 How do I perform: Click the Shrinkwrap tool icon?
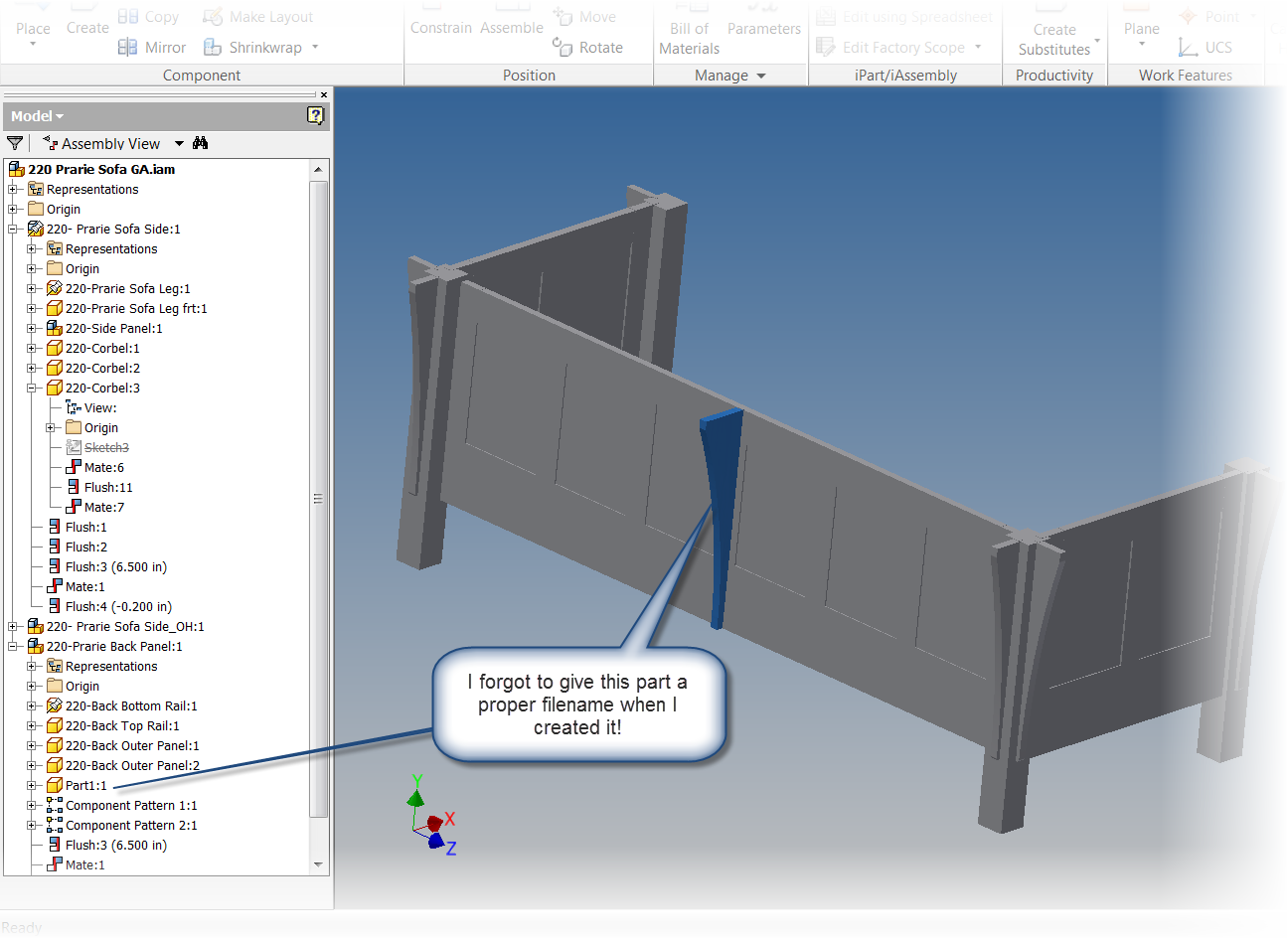point(213,47)
